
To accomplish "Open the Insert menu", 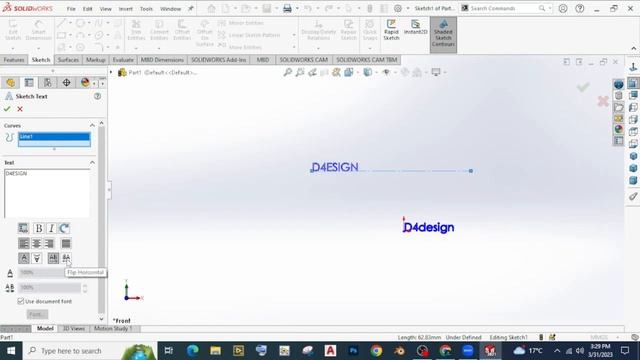I will coord(126,9).
